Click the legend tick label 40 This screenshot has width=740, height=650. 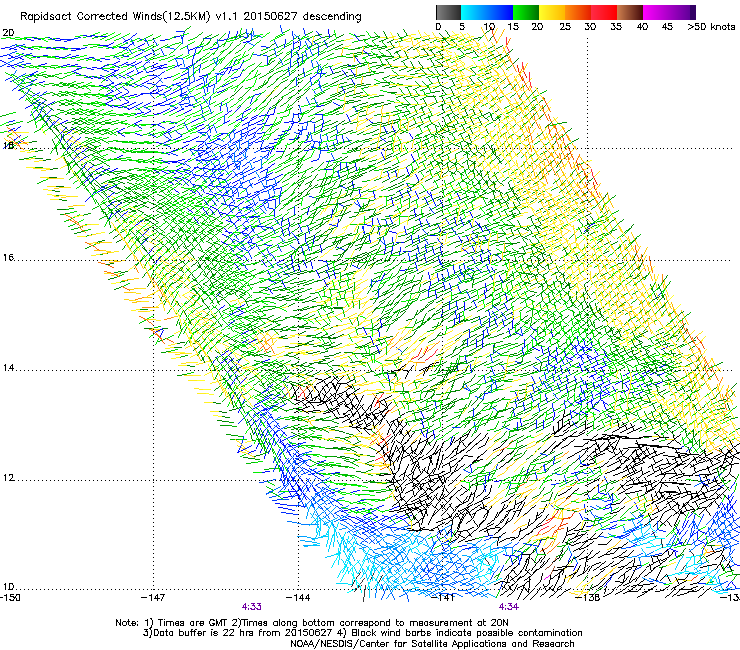pos(642,27)
